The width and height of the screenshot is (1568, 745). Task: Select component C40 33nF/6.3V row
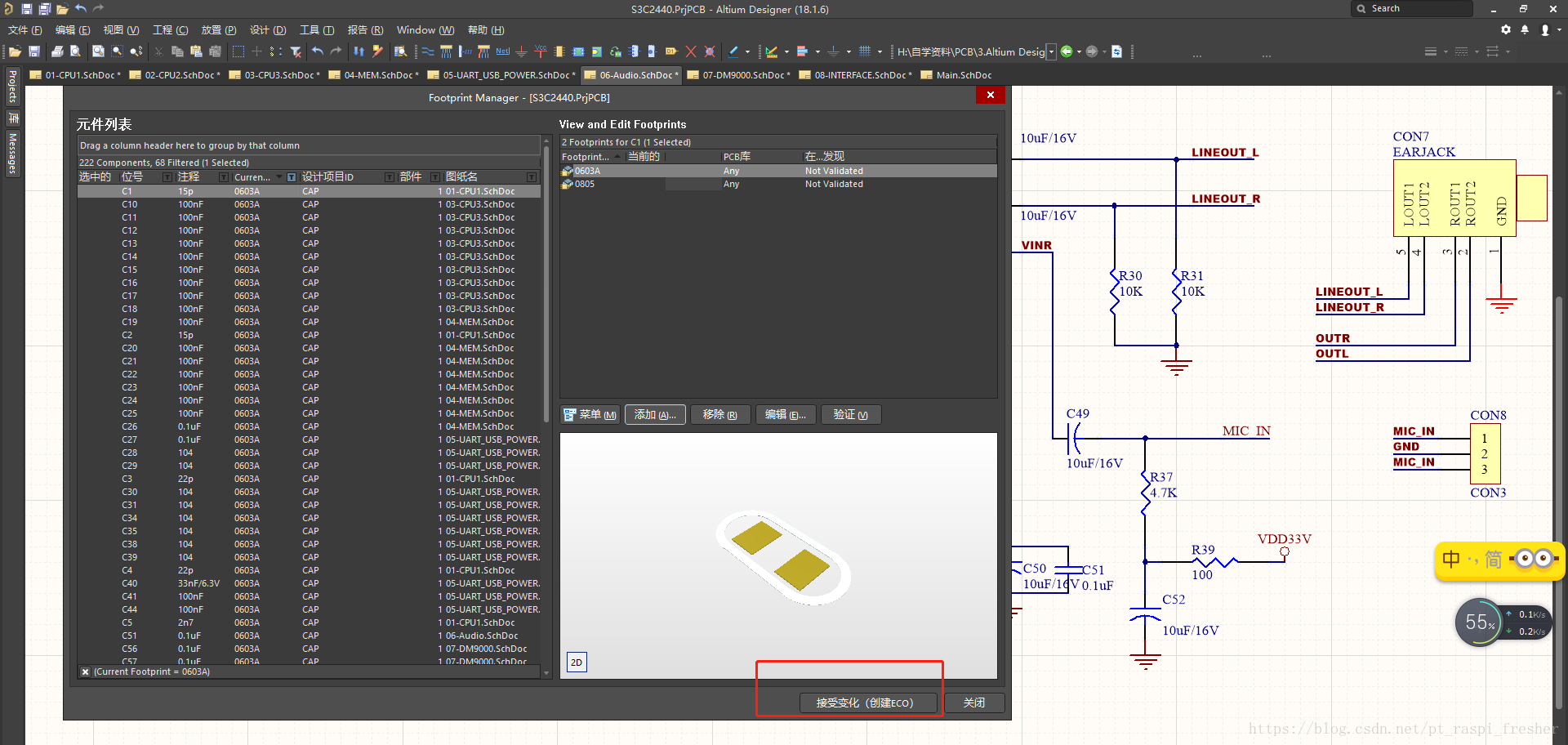pos(309,583)
